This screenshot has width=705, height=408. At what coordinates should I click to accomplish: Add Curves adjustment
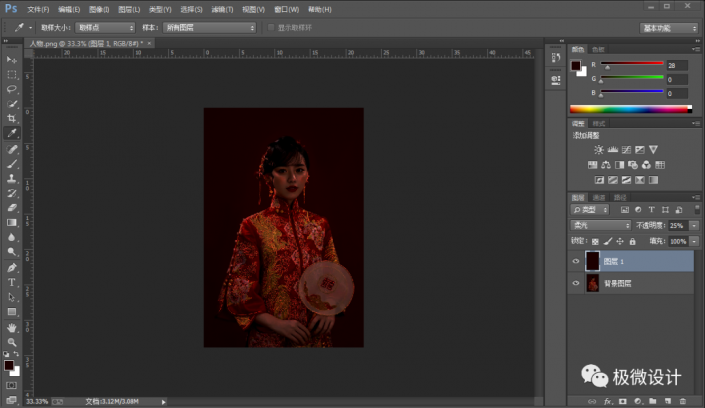coord(626,150)
